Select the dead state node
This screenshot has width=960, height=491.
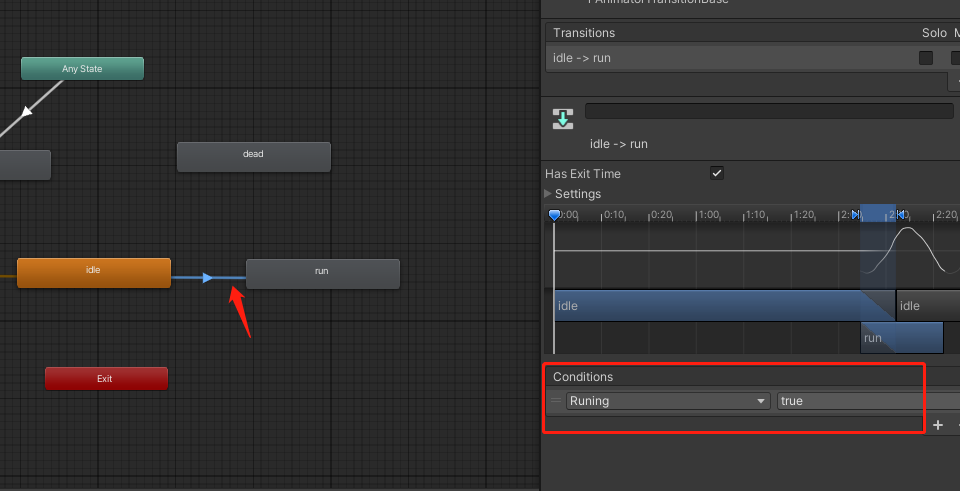coord(253,157)
